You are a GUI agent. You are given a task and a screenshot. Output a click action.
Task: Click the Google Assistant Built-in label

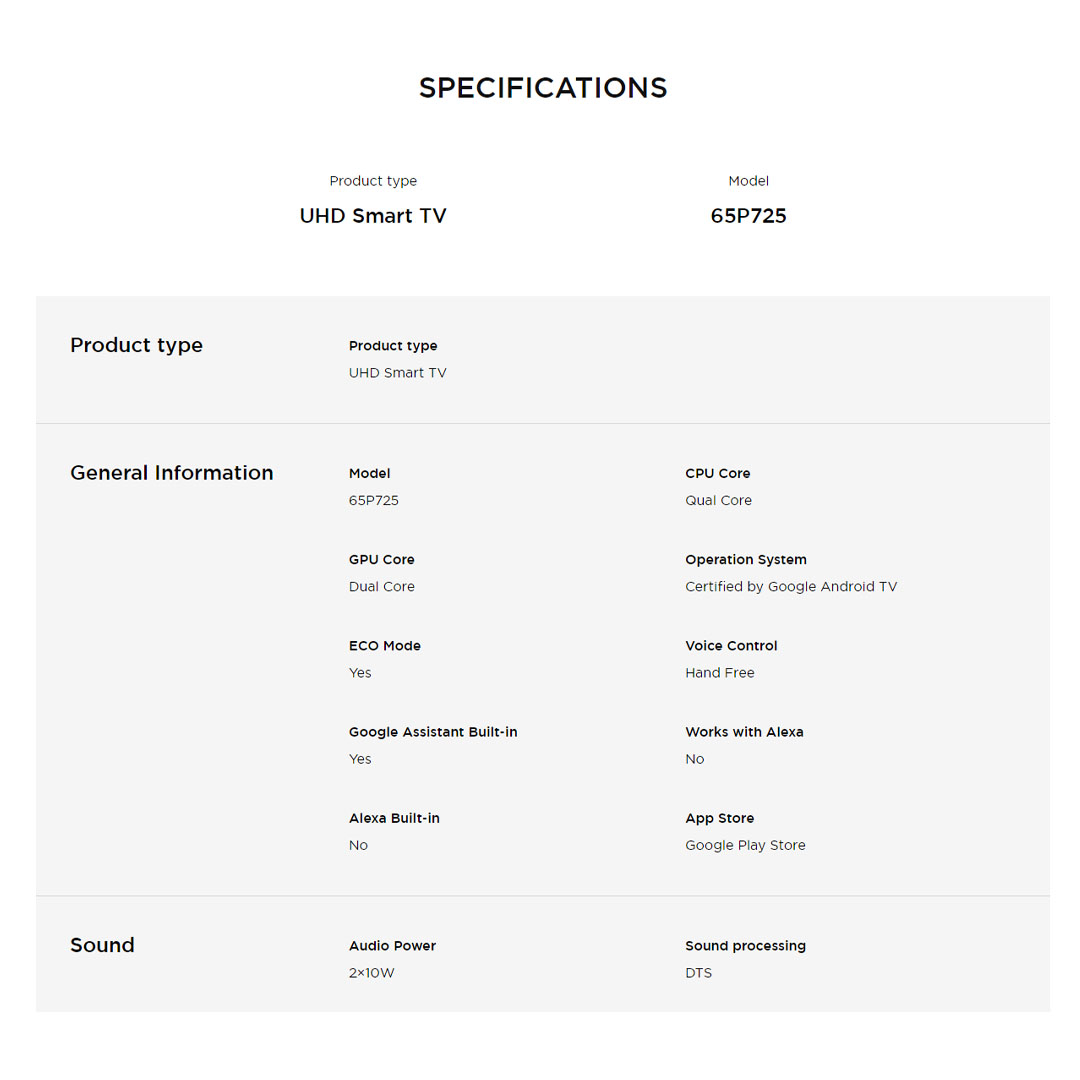click(x=432, y=732)
